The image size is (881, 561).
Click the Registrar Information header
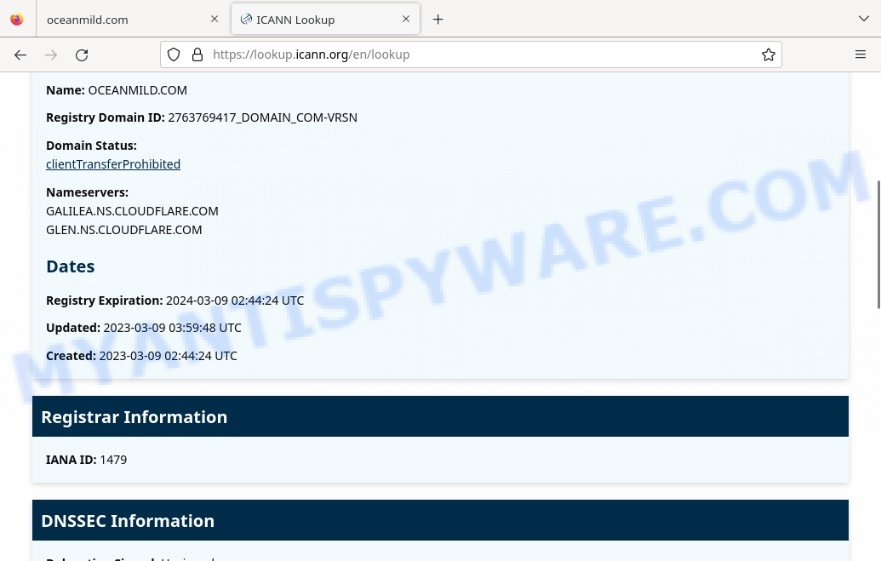tap(440, 417)
